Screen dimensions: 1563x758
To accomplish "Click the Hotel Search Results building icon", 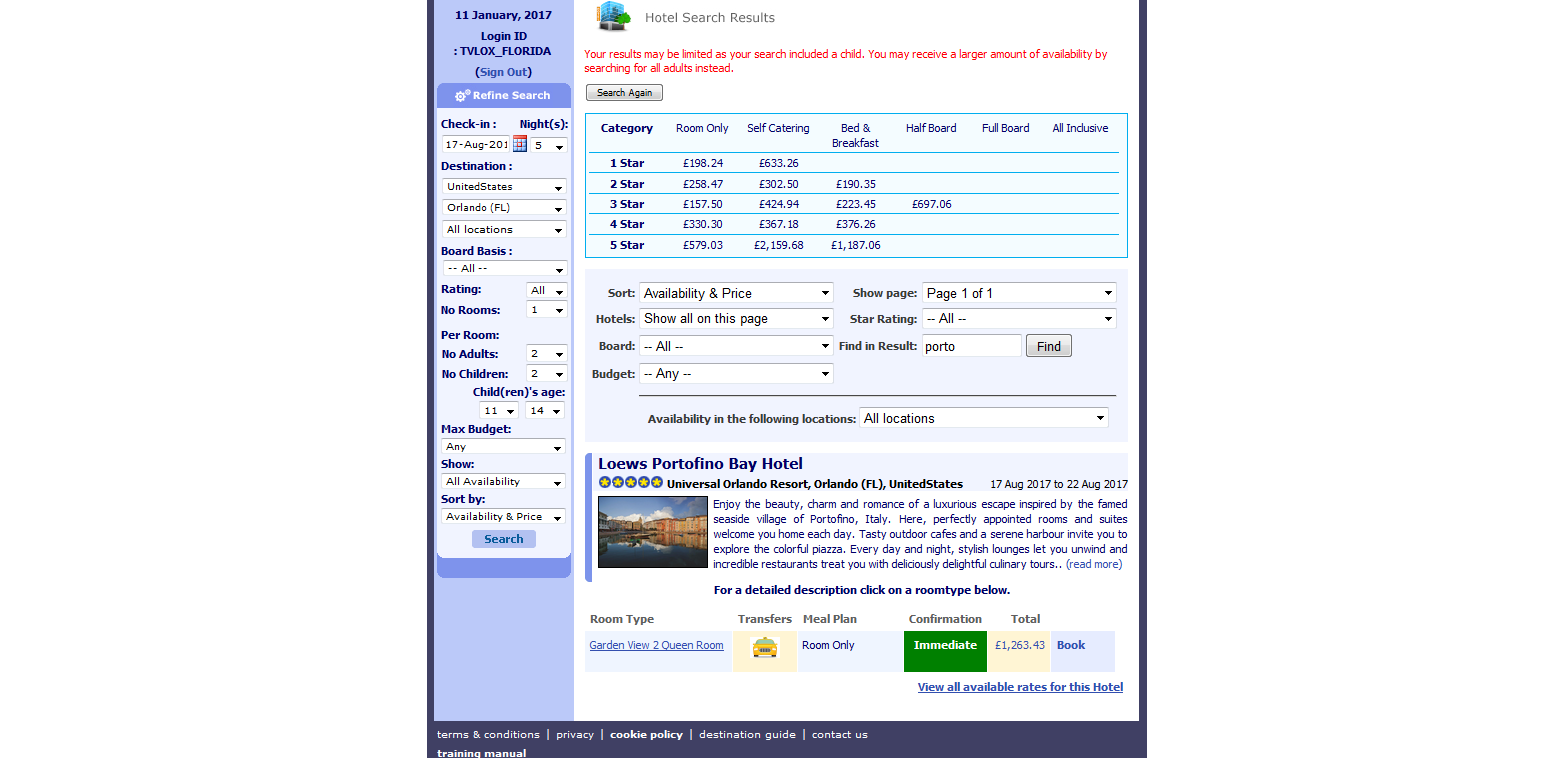I will [x=613, y=16].
